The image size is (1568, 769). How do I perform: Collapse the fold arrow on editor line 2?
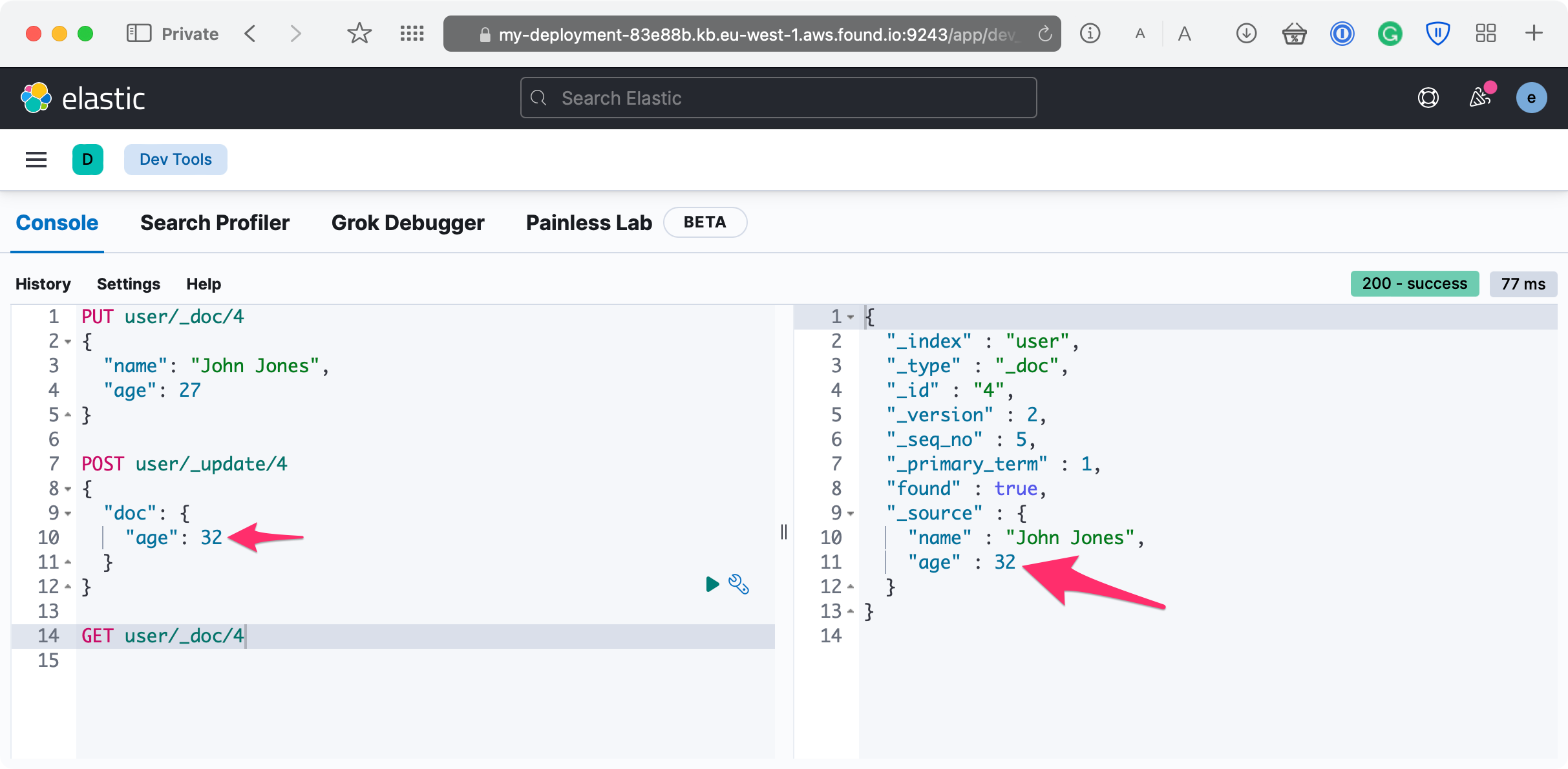pyautogui.click(x=68, y=342)
